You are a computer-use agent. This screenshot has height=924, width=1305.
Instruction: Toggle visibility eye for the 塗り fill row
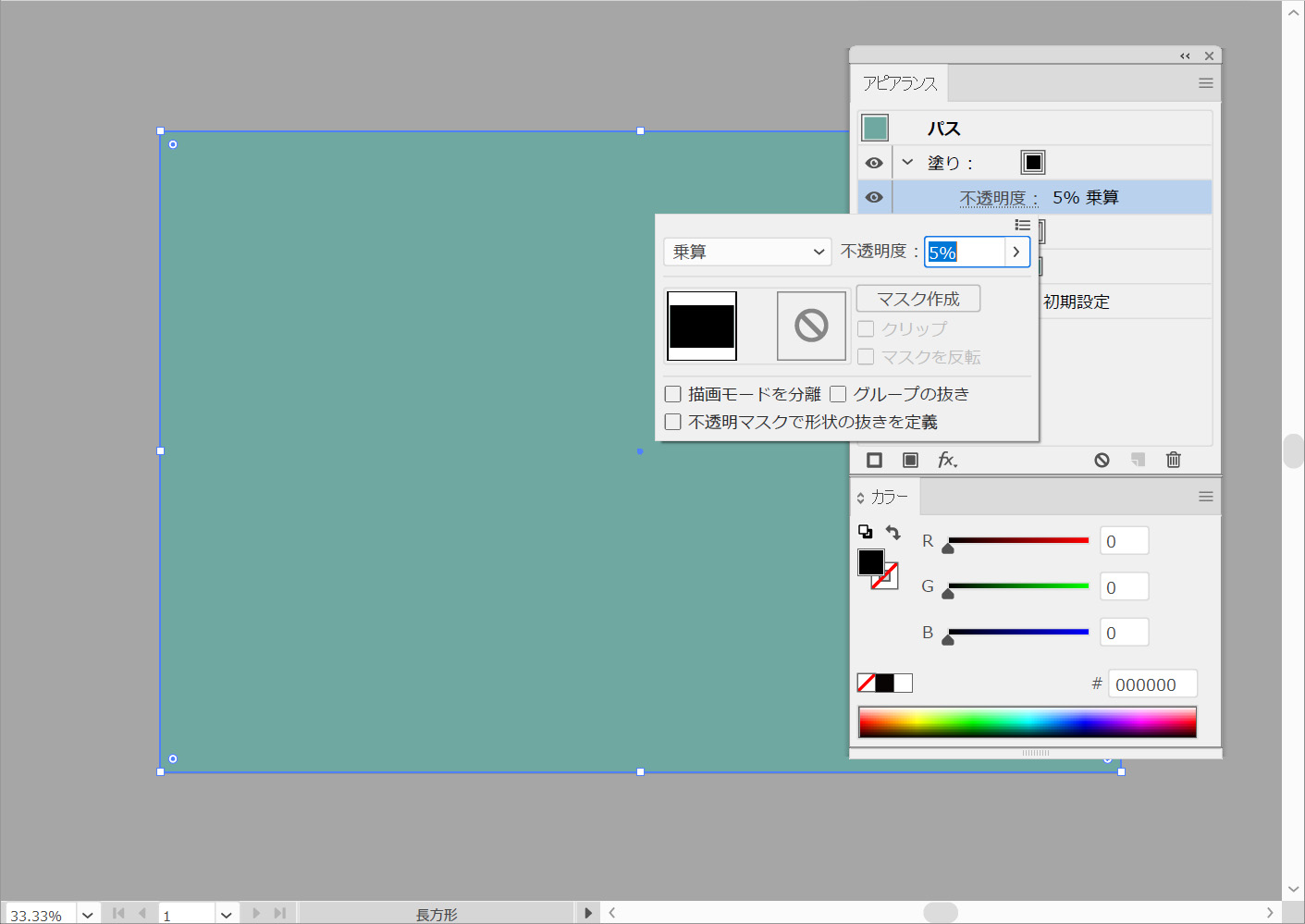point(874,163)
